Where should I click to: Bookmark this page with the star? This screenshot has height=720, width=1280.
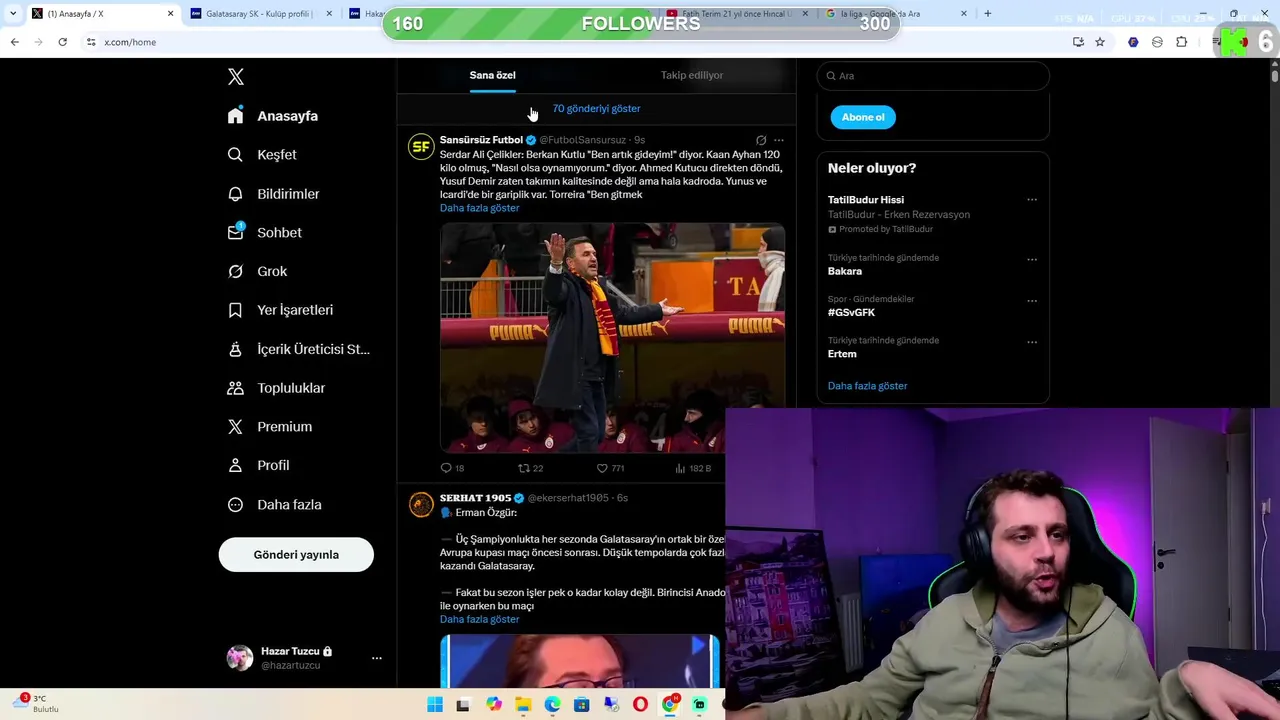click(x=1100, y=42)
